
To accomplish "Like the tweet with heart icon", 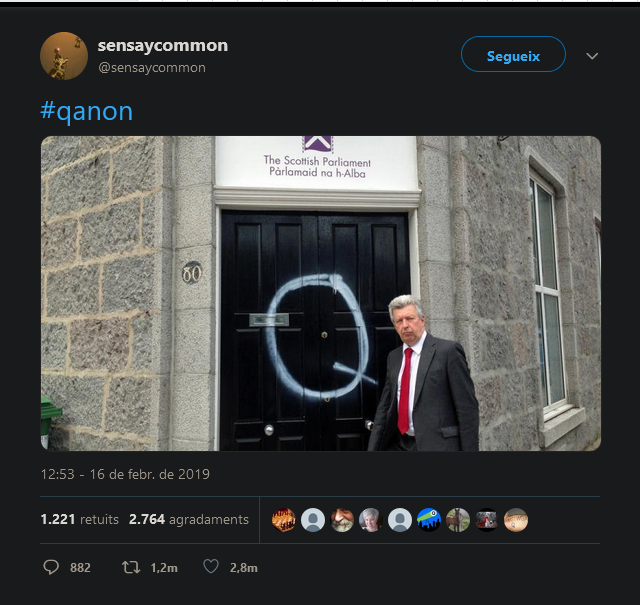I will 211,567.
